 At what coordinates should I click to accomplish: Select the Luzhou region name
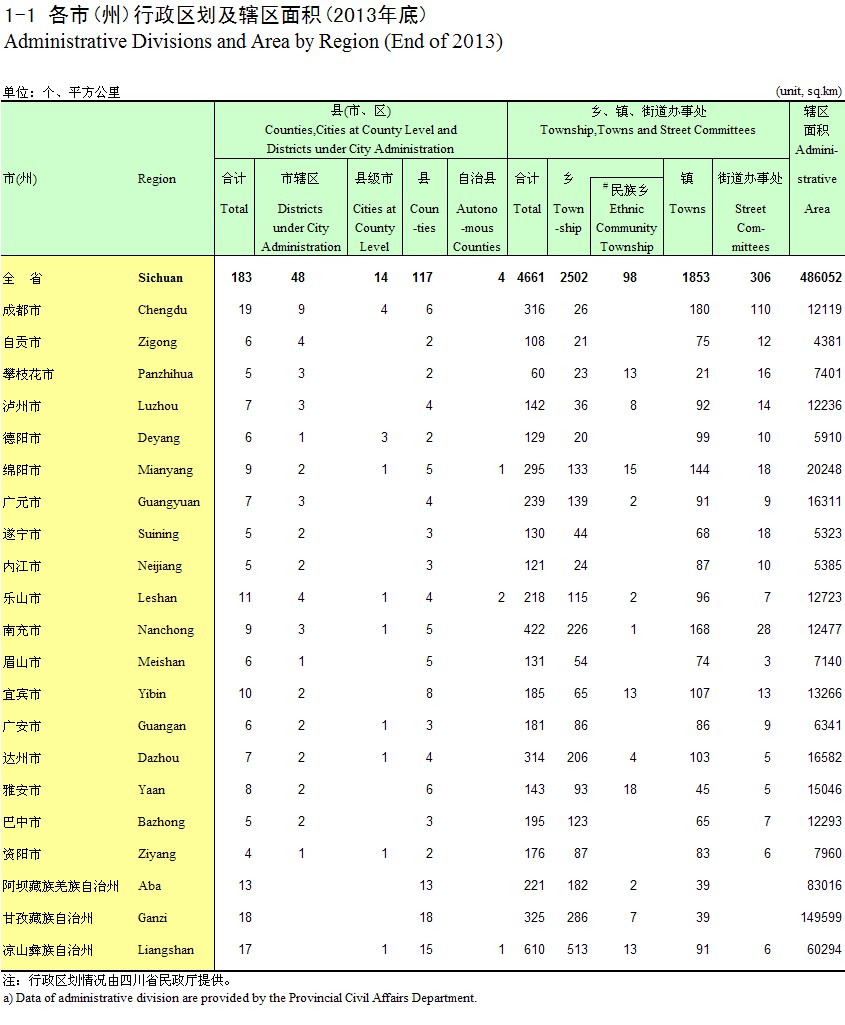[157, 406]
